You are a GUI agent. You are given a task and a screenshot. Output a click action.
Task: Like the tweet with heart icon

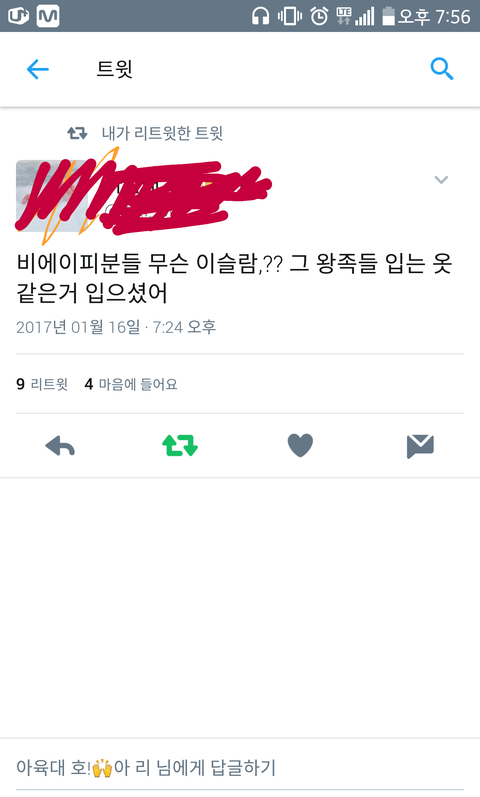point(300,445)
